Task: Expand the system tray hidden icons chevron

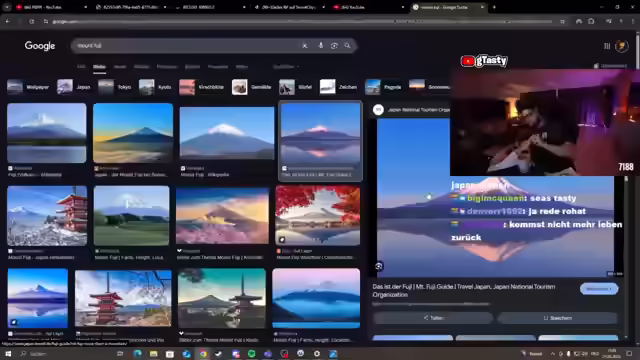Action: click(553, 353)
